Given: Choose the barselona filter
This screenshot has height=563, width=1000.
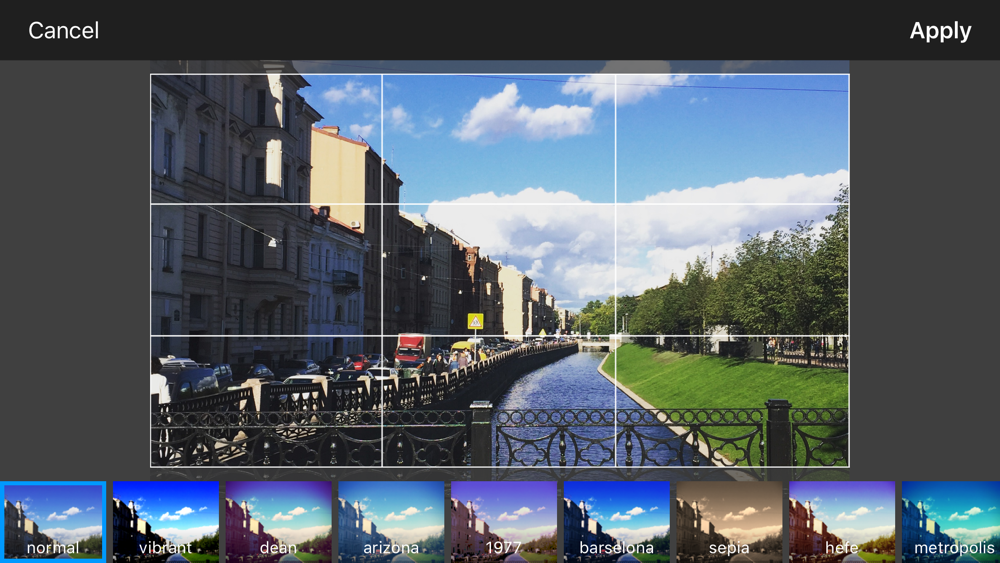Looking at the screenshot, I should click(617, 522).
